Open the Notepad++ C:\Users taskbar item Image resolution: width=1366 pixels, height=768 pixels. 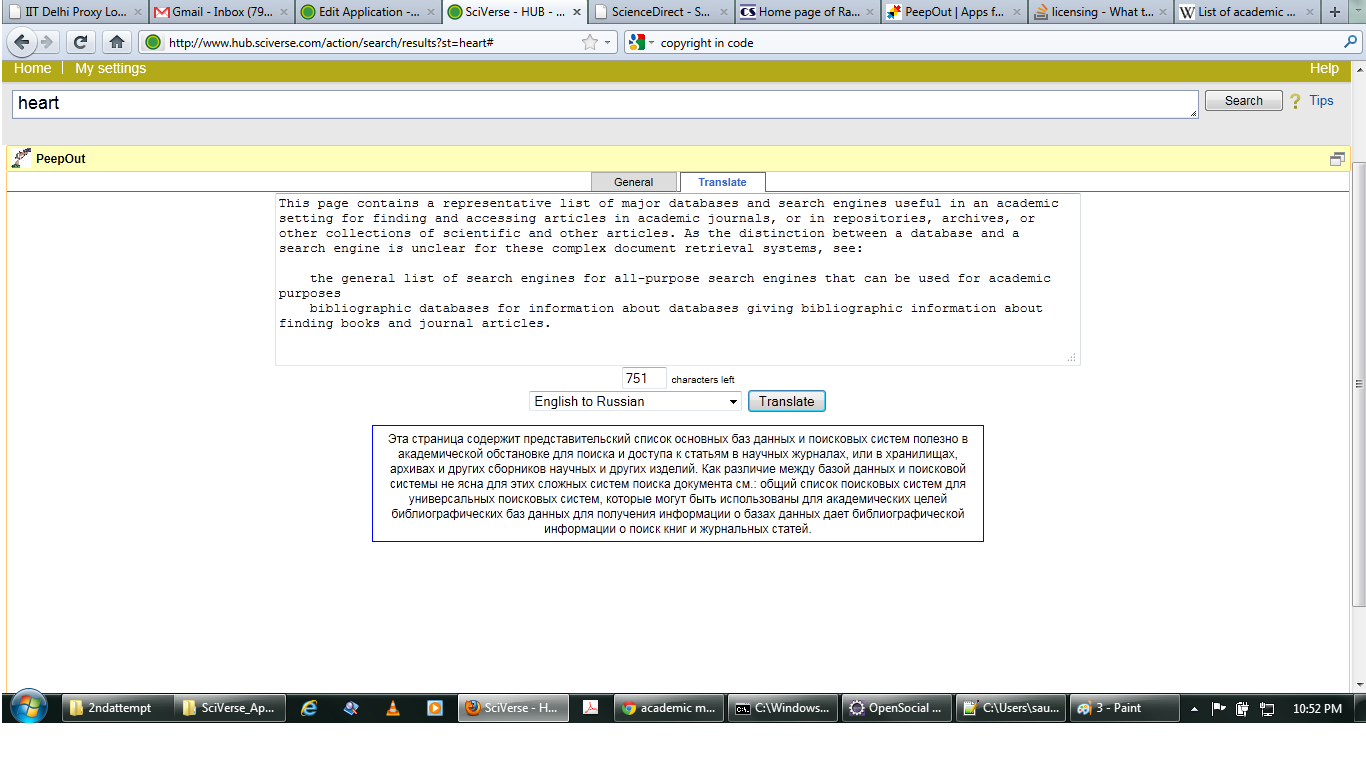point(1011,707)
